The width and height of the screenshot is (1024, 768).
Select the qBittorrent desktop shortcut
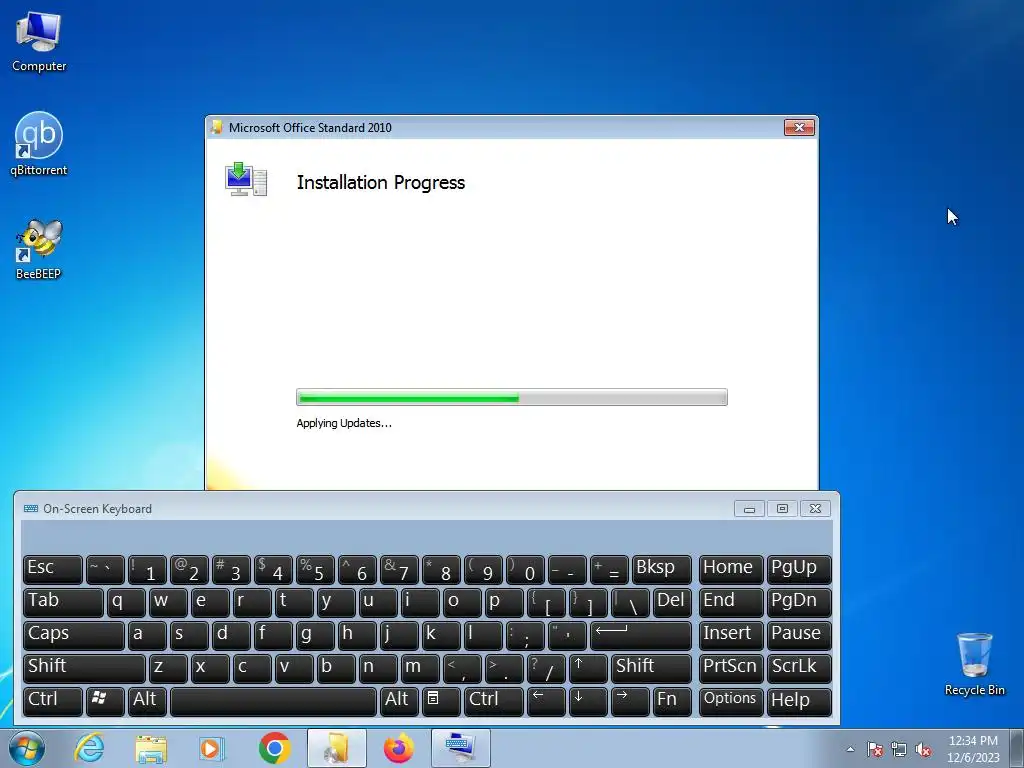click(x=39, y=144)
